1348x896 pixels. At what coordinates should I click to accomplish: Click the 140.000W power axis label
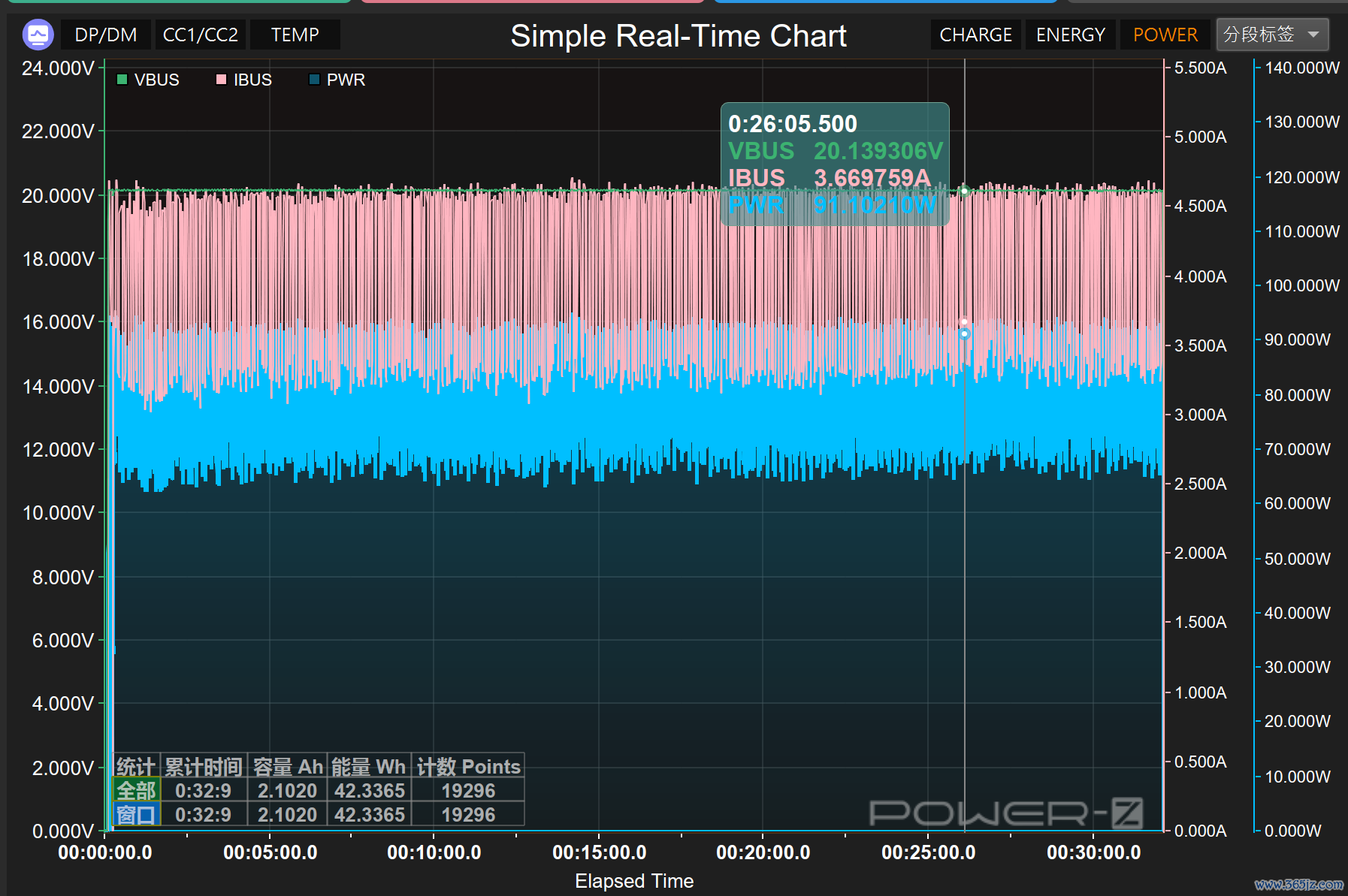pos(1302,68)
